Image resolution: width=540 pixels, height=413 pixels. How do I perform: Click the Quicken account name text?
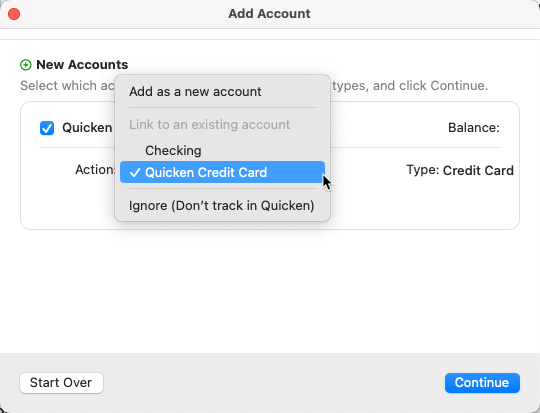87,128
